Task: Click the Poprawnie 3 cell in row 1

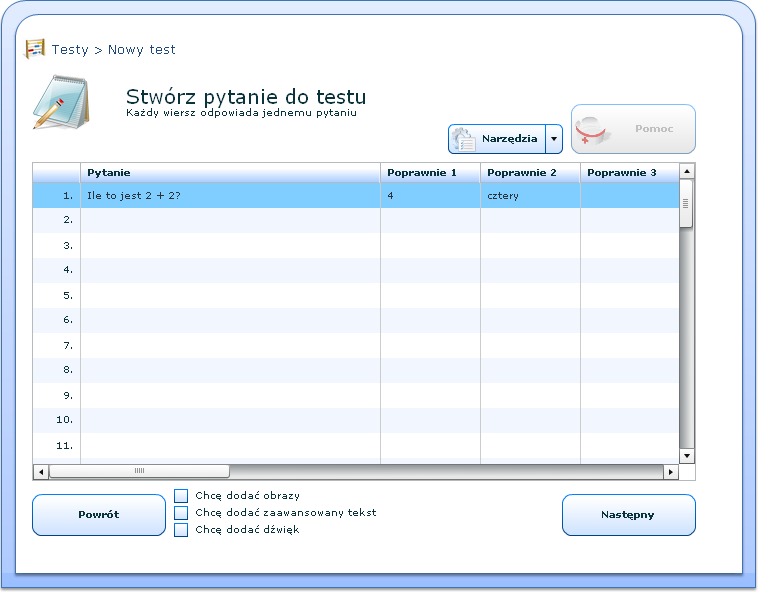Action: click(630, 196)
